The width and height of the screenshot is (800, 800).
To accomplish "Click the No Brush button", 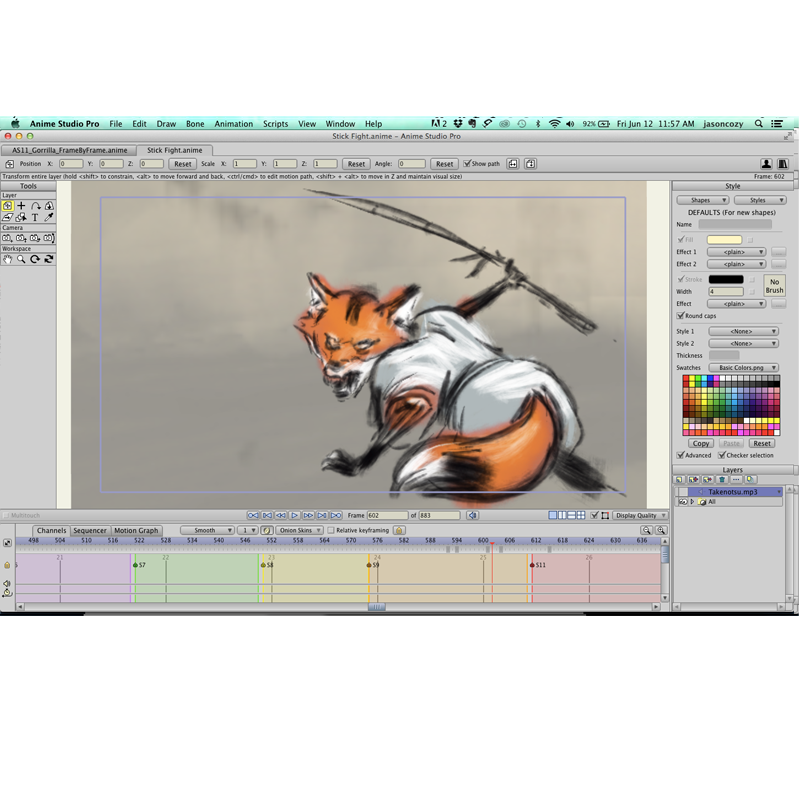I will [774, 286].
